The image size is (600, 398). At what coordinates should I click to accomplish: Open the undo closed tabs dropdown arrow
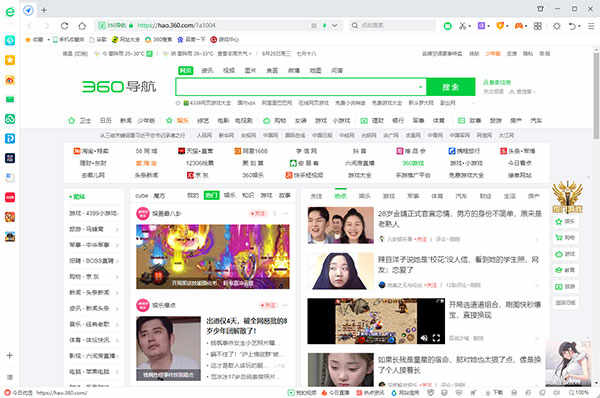pos(579,26)
